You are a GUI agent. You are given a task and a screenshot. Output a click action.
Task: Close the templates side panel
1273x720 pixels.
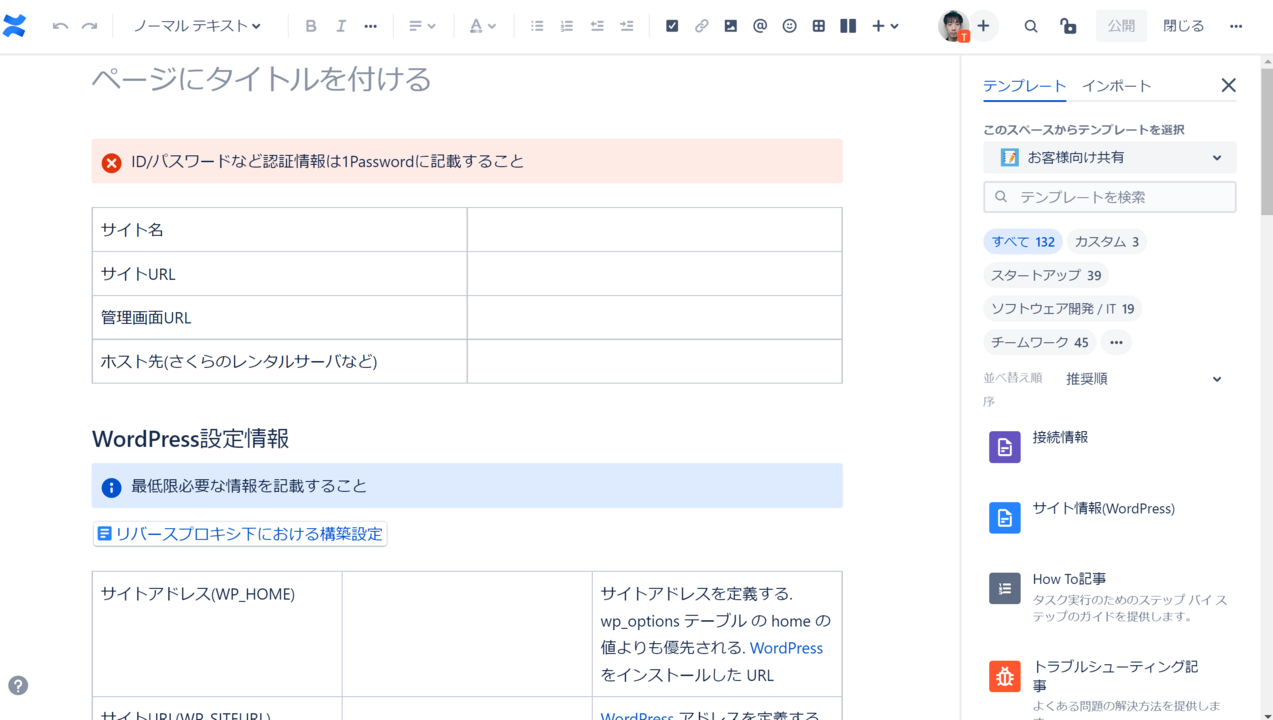tap(1229, 86)
